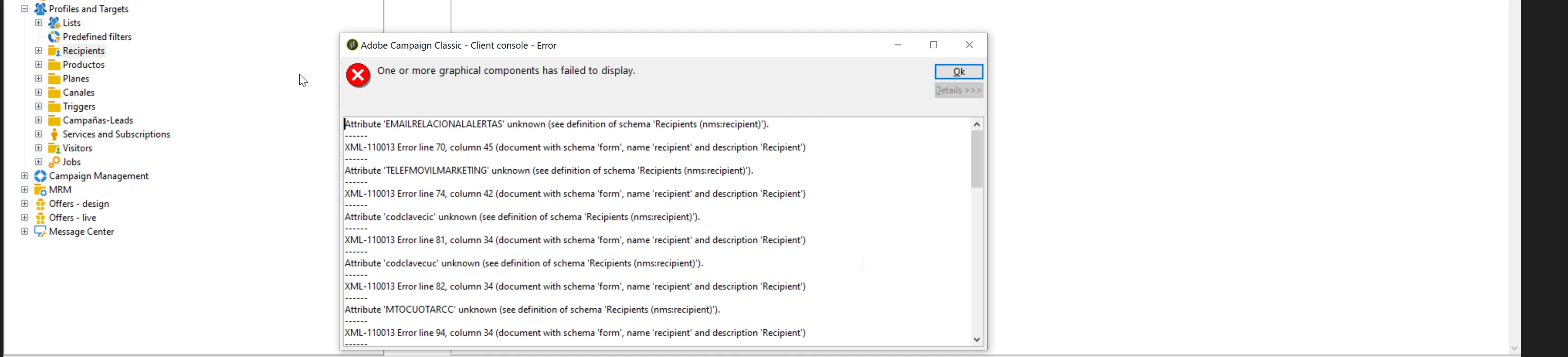Expand the Offers - live node
1568x357 pixels.
pyautogui.click(x=25, y=218)
